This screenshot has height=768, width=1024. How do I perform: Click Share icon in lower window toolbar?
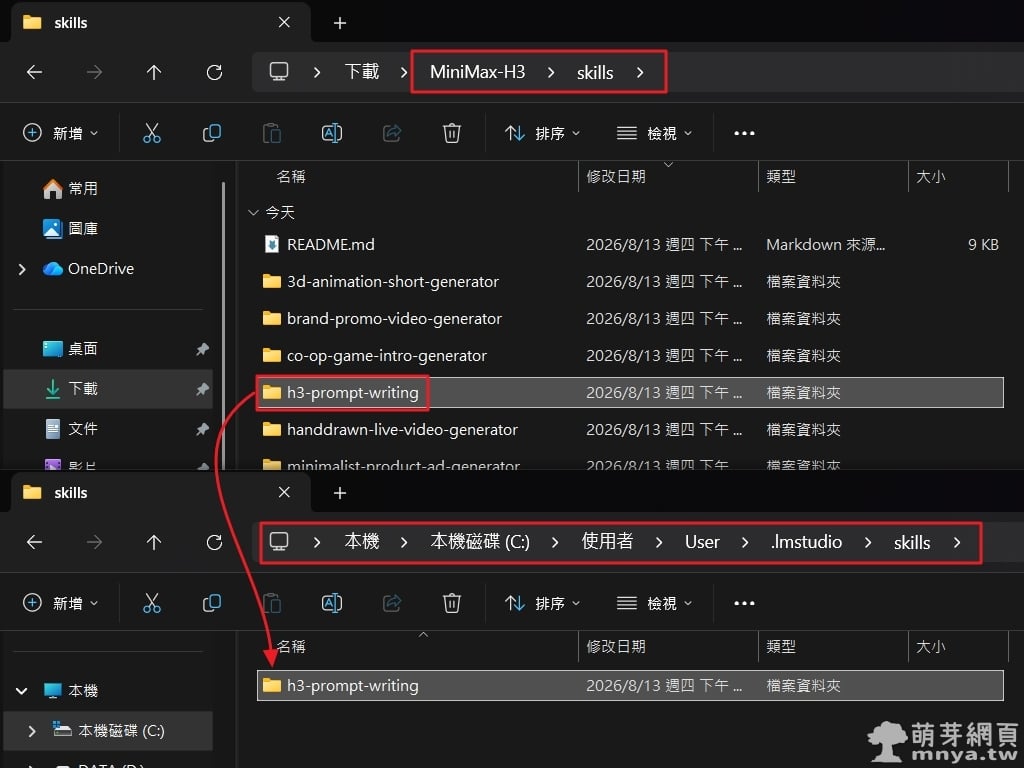coord(392,603)
